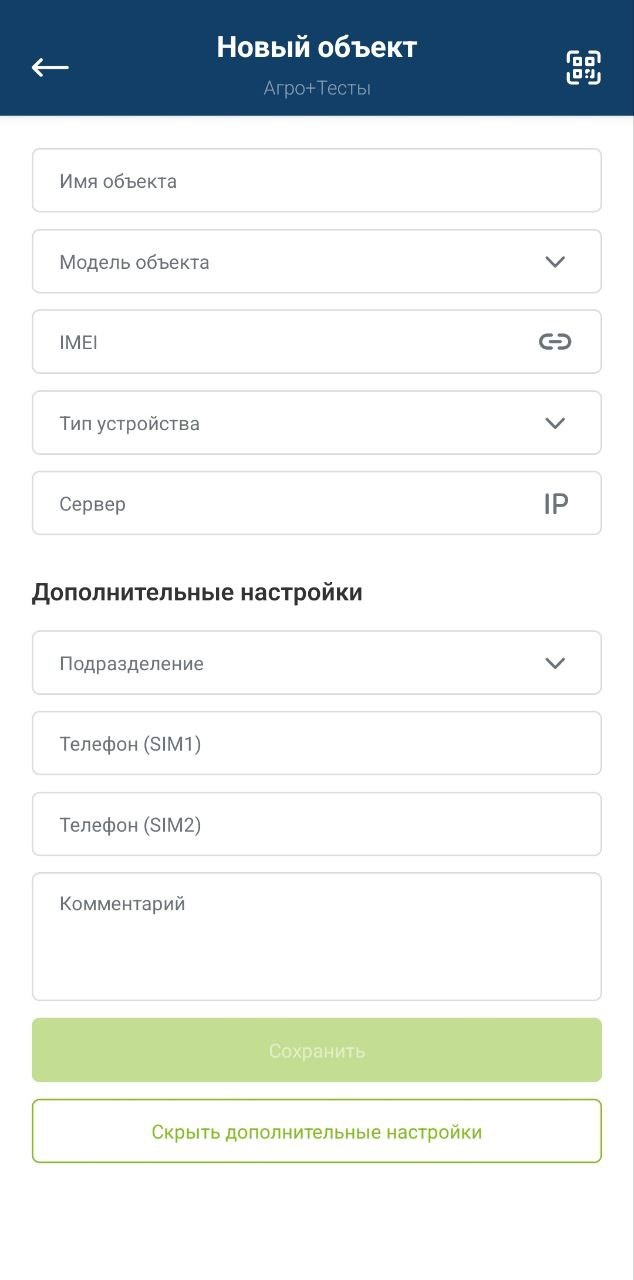Expand the Подразделение chevron

coord(555,663)
